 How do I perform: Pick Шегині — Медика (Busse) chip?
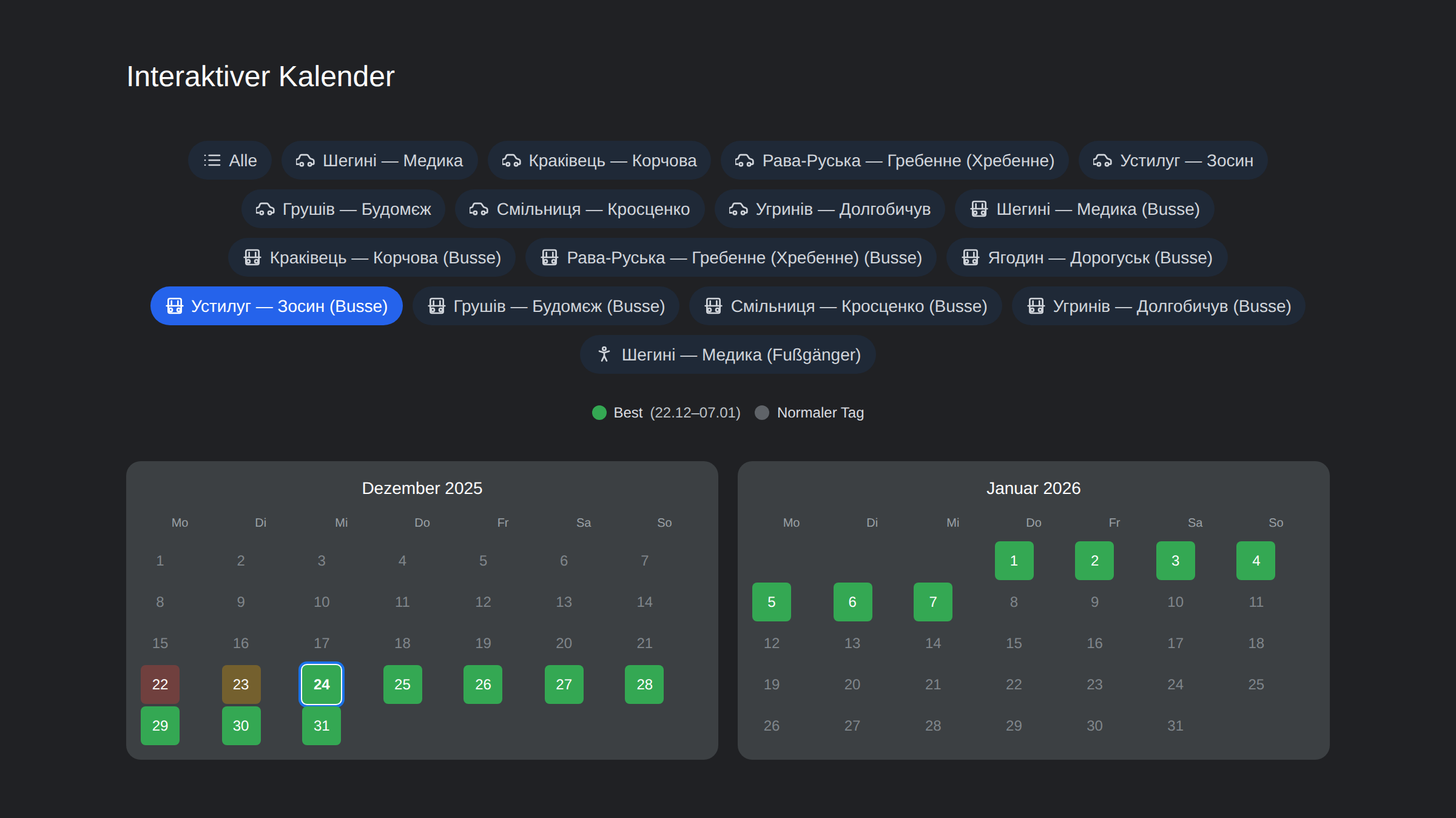point(1084,209)
